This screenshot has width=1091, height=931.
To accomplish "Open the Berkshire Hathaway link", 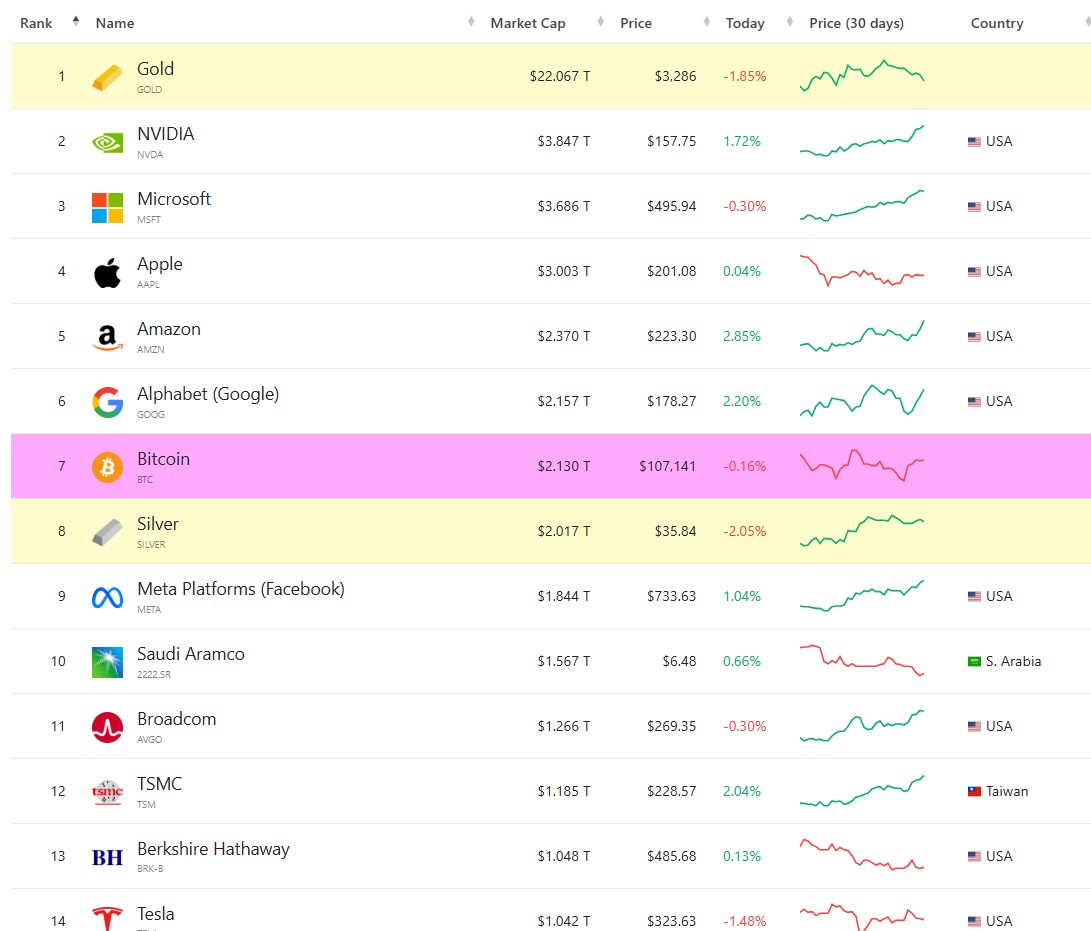I will tap(213, 849).
